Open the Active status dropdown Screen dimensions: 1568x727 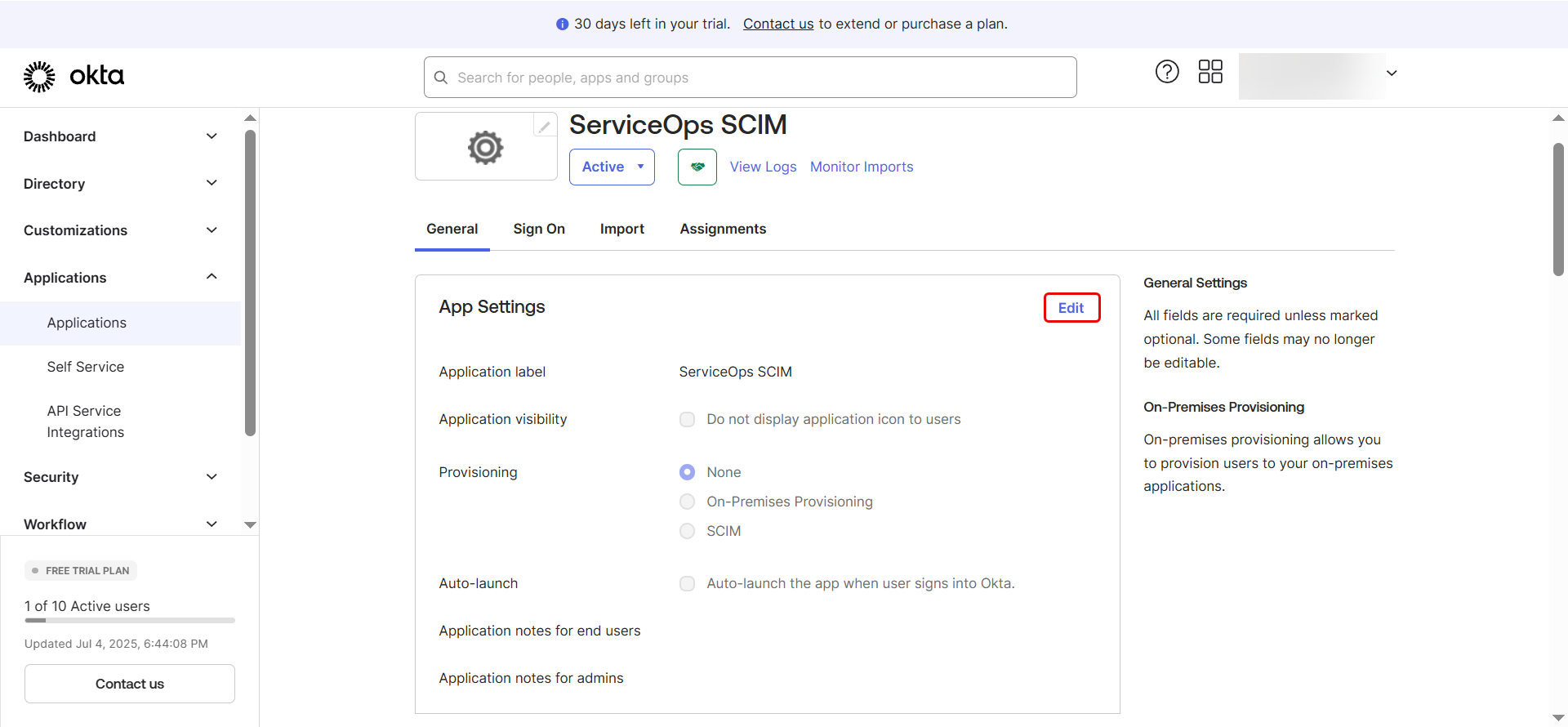click(612, 167)
